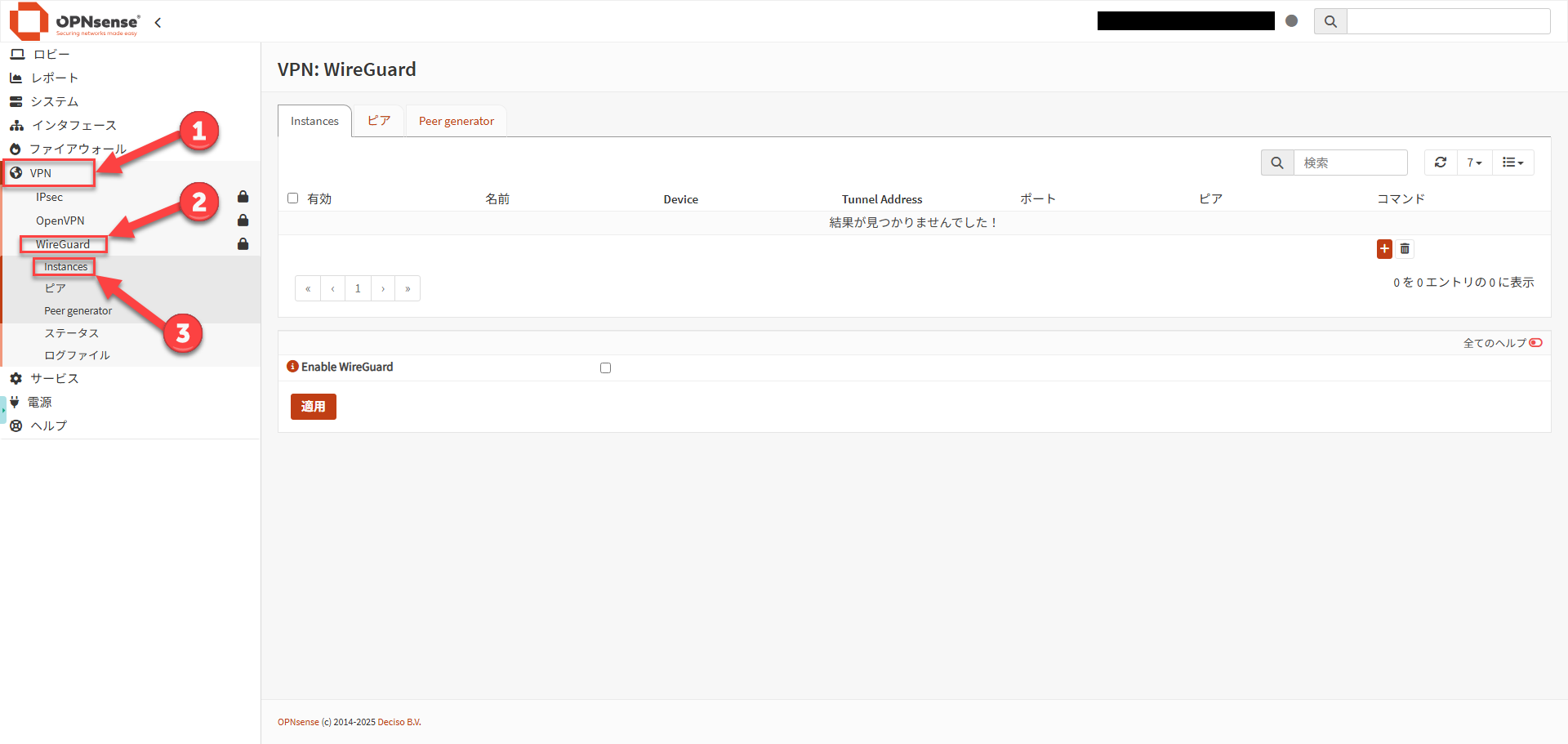Image resolution: width=1568 pixels, height=744 pixels.
Task: Click the 検索 table search field
Action: point(1350,163)
